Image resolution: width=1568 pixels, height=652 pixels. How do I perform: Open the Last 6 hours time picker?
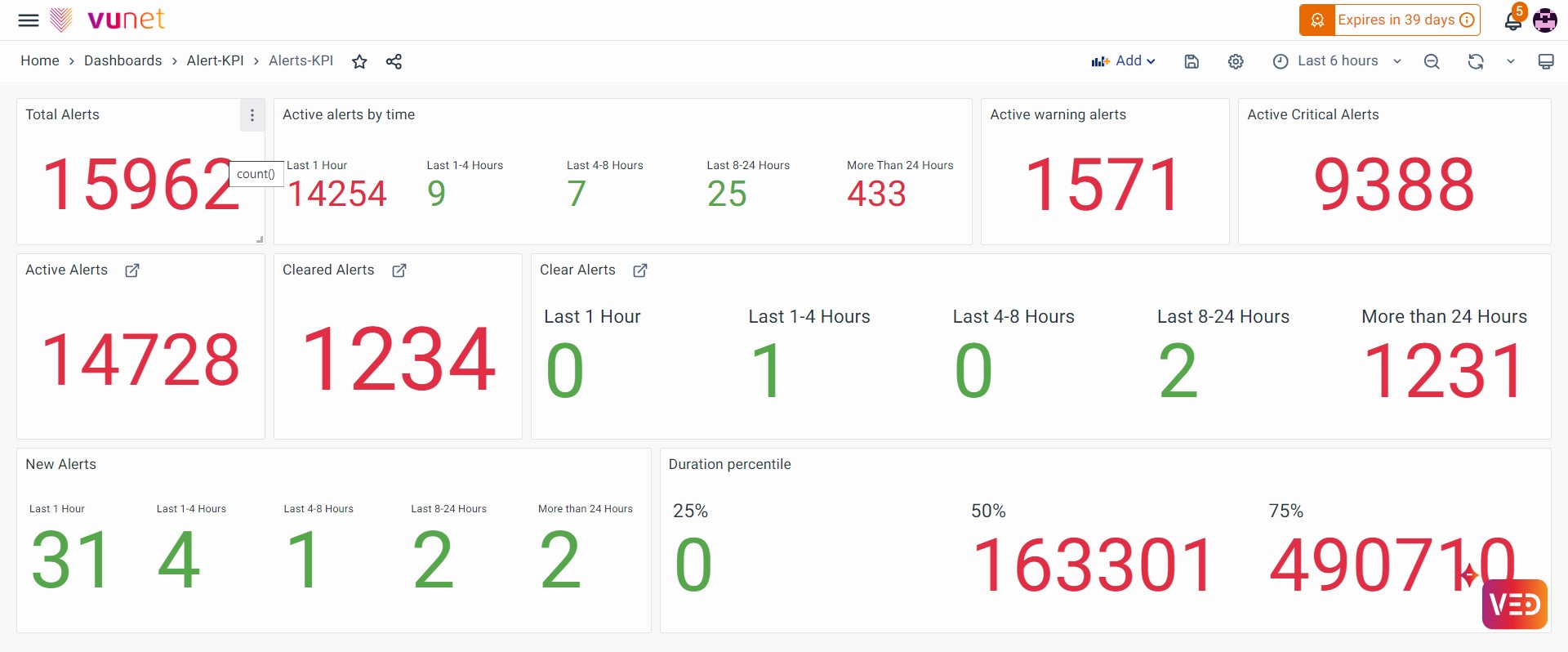pos(1336,61)
